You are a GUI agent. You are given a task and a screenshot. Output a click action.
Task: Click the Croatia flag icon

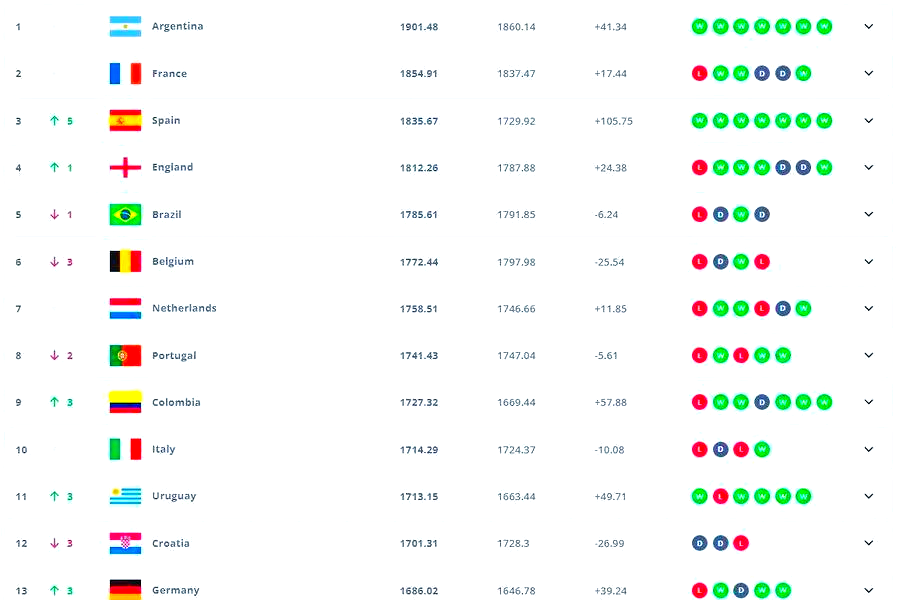(125, 544)
